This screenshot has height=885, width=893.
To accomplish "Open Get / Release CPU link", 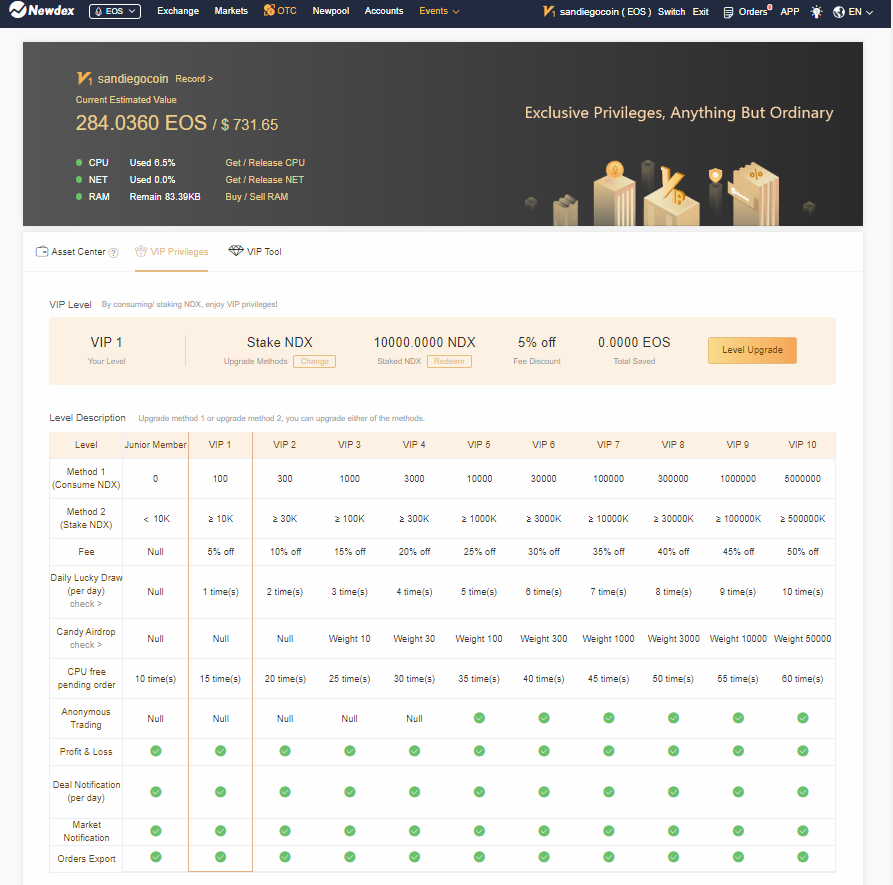I will (x=265, y=163).
